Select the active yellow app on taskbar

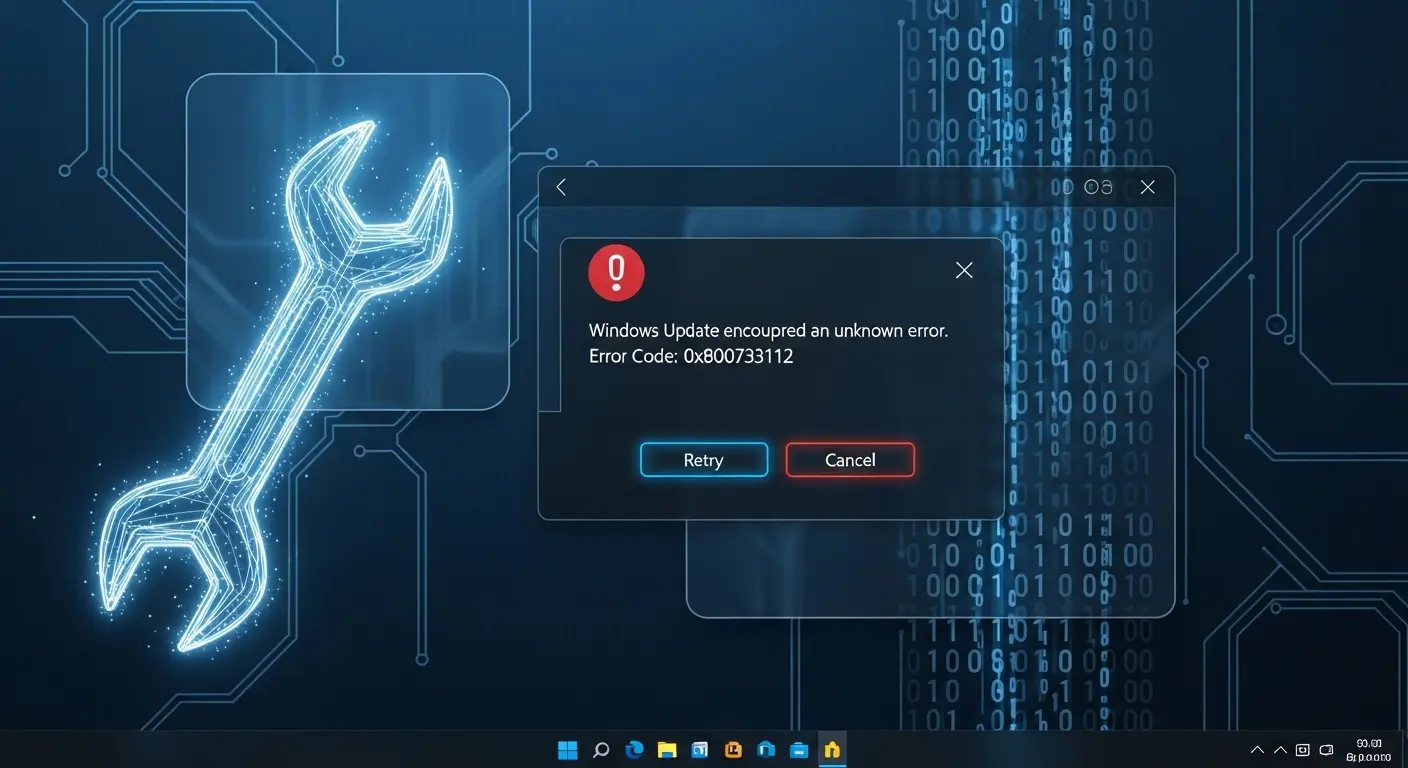pyautogui.click(x=831, y=749)
